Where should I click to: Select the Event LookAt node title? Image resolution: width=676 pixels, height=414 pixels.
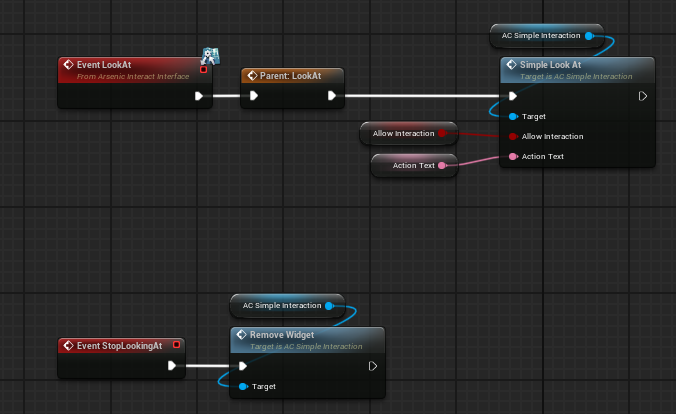coord(104,65)
